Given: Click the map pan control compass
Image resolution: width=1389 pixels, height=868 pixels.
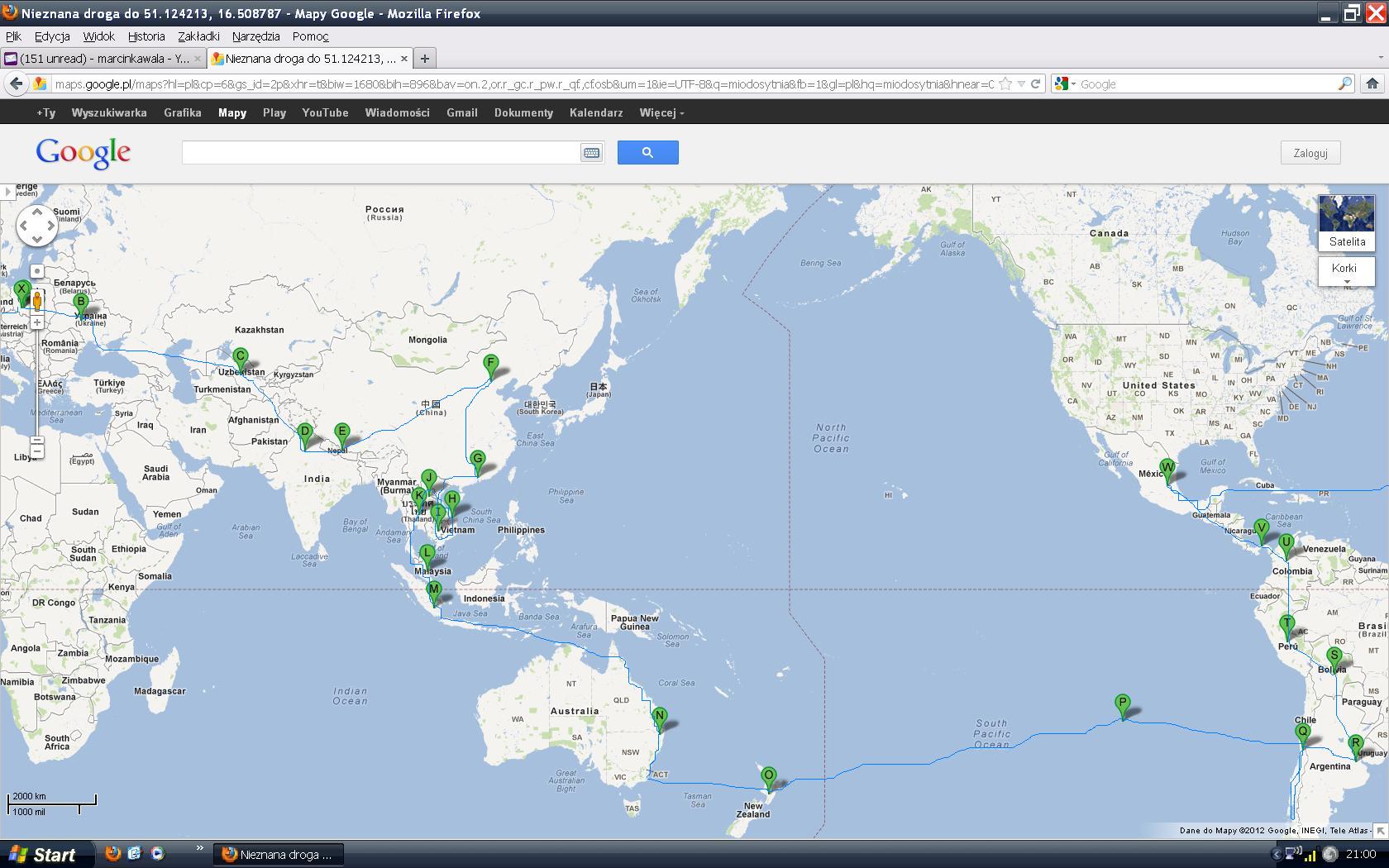Looking at the screenshot, I should pyautogui.click(x=36, y=226).
